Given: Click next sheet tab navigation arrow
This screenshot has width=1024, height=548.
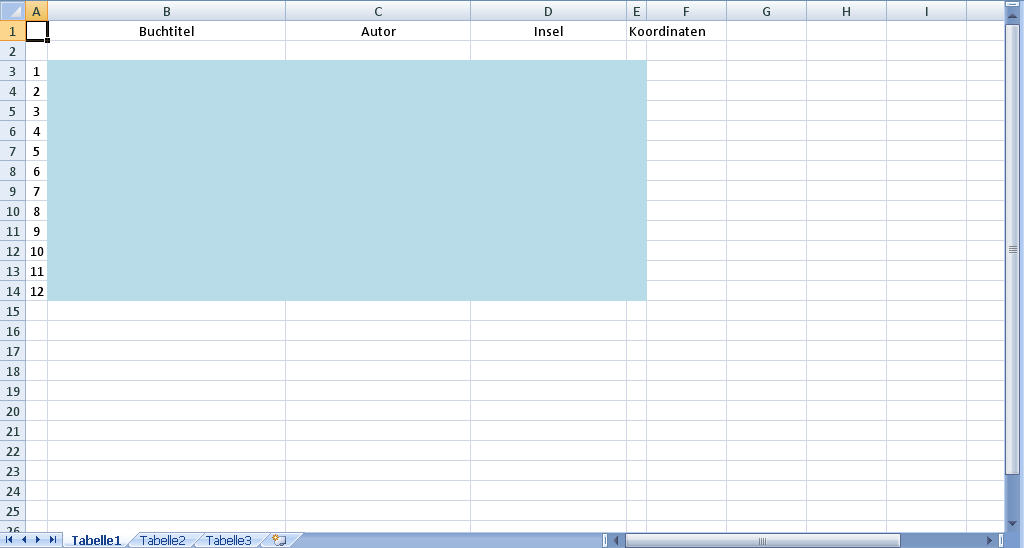Looking at the screenshot, I should (x=39, y=540).
